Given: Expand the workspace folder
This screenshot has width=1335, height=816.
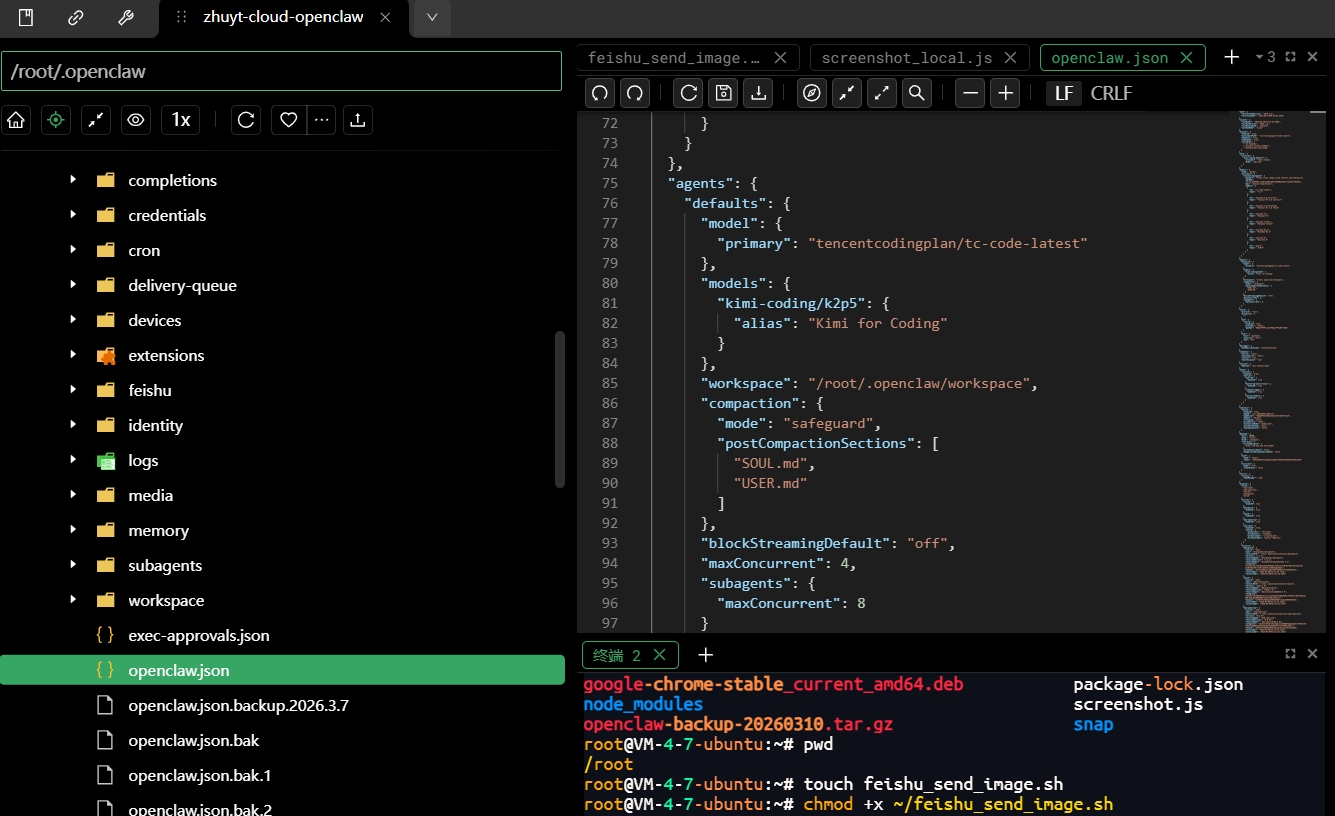Looking at the screenshot, I should [73, 600].
